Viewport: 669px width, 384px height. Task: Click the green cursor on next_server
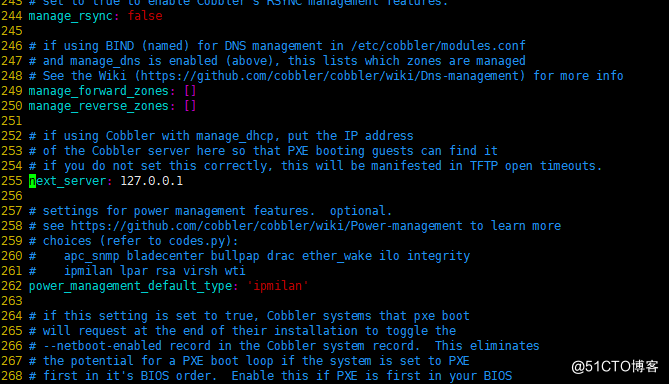click(x=32, y=181)
